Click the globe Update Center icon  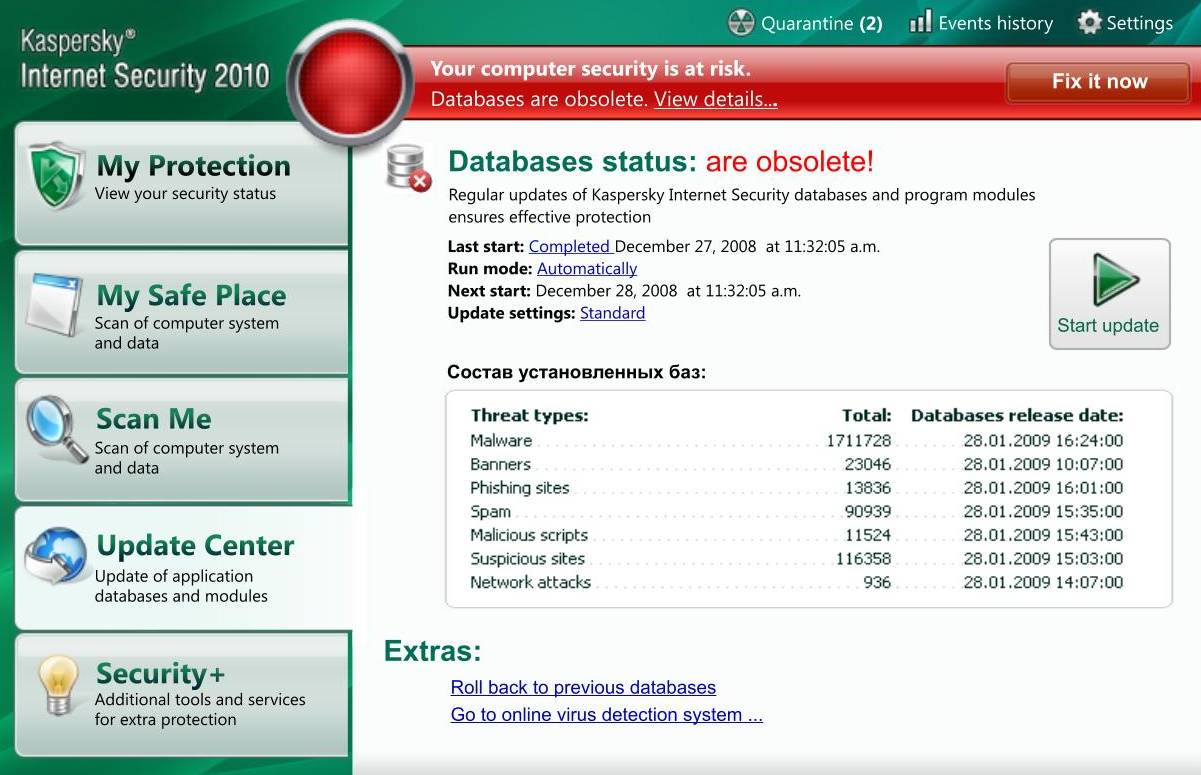pyautogui.click(x=54, y=557)
